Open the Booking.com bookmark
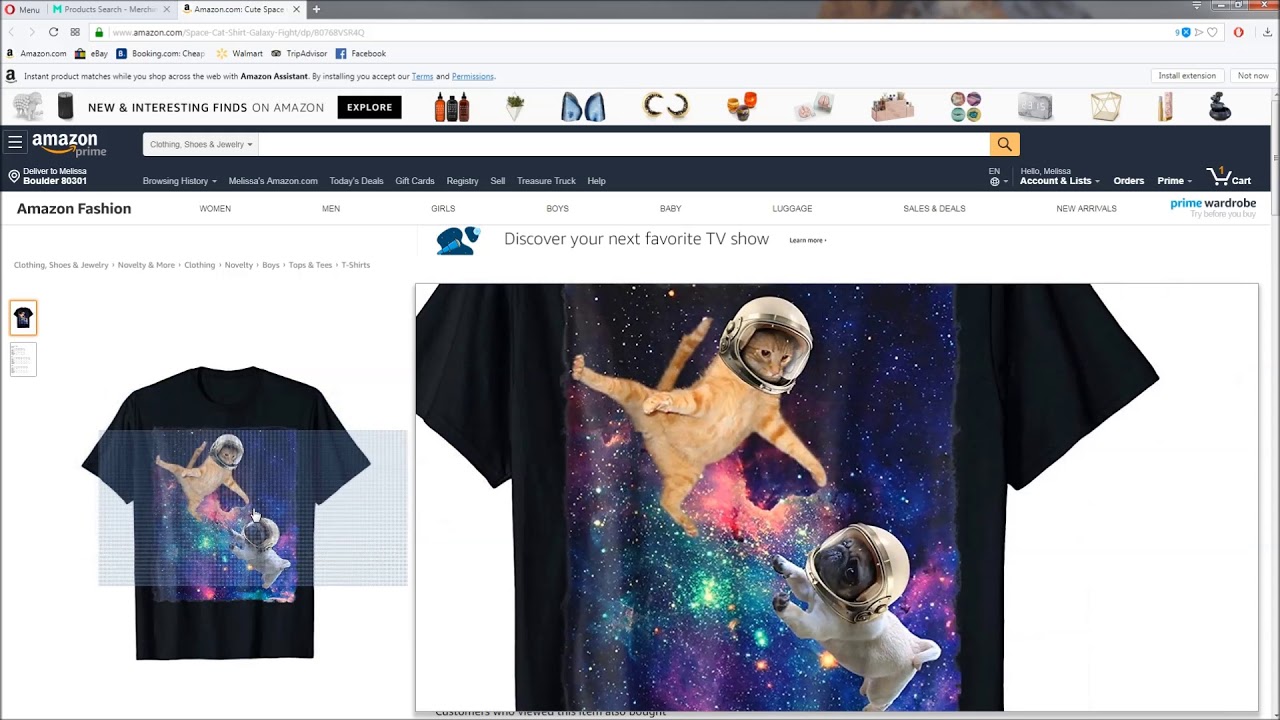The image size is (1280, 720). pos(161,54)
